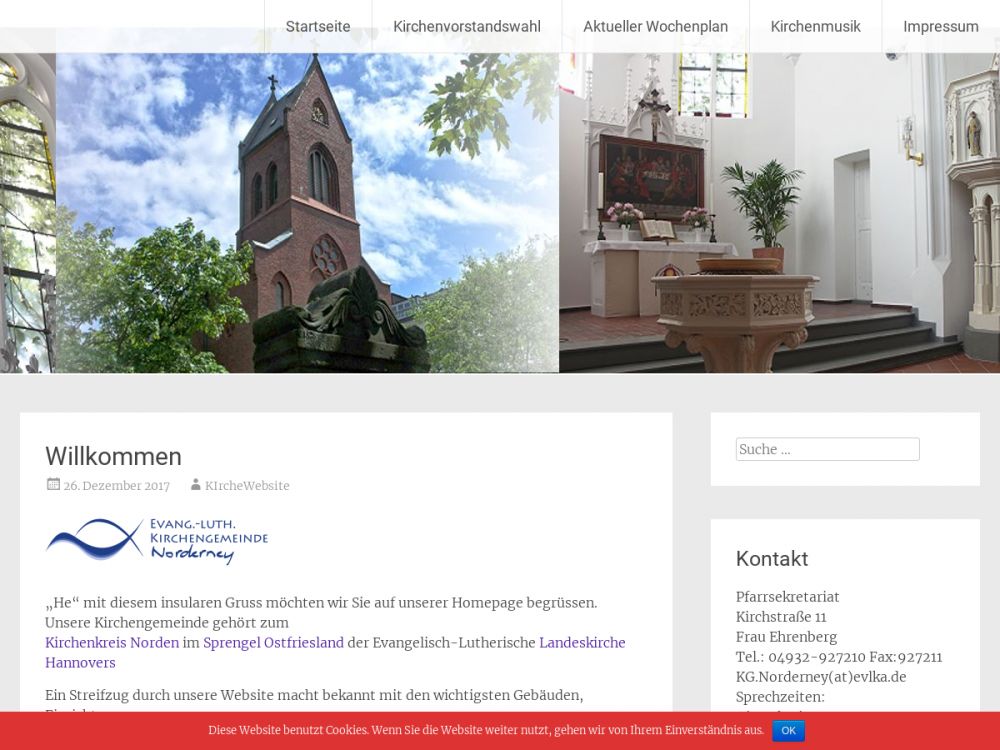This screenshot has width=1000, height=750.
Task: Open the Impressum page
Action: (940, 27)
